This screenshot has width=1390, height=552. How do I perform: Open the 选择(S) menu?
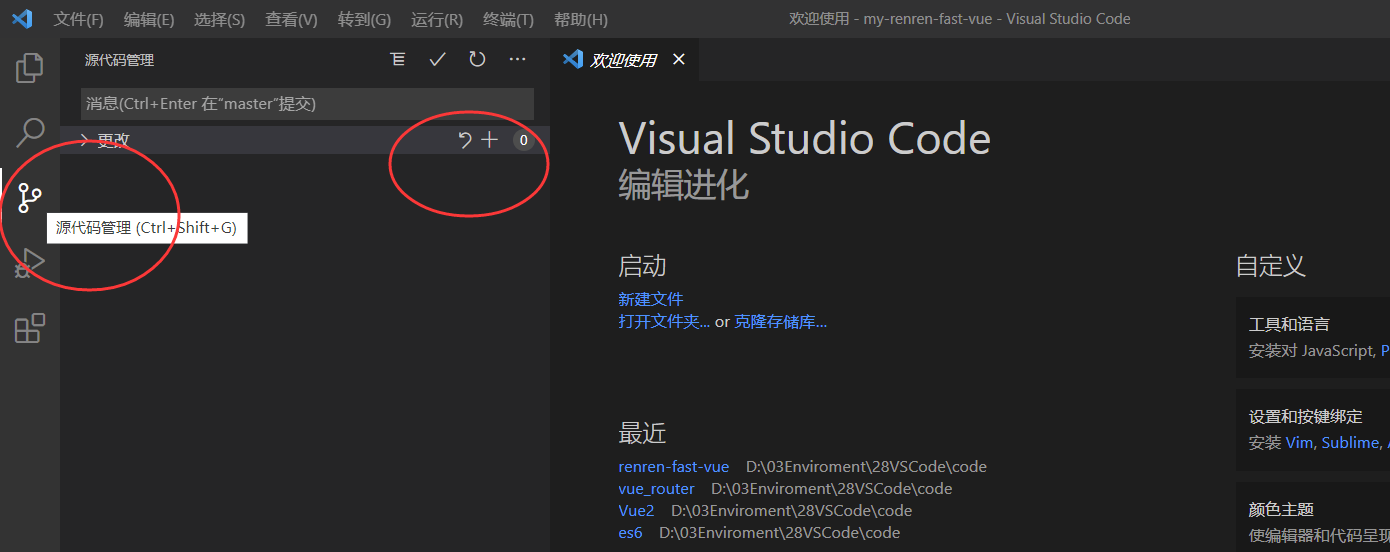coord(220,19)
